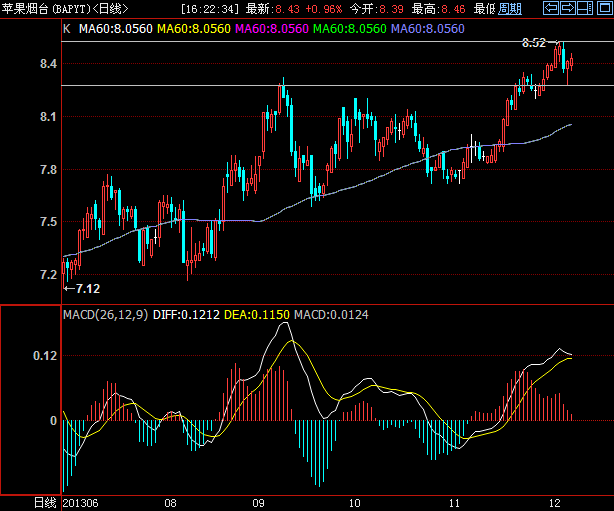Click the 8.1 price axis label
The height and width of the screenshot is (511, 614).
(x=49, y=117)
